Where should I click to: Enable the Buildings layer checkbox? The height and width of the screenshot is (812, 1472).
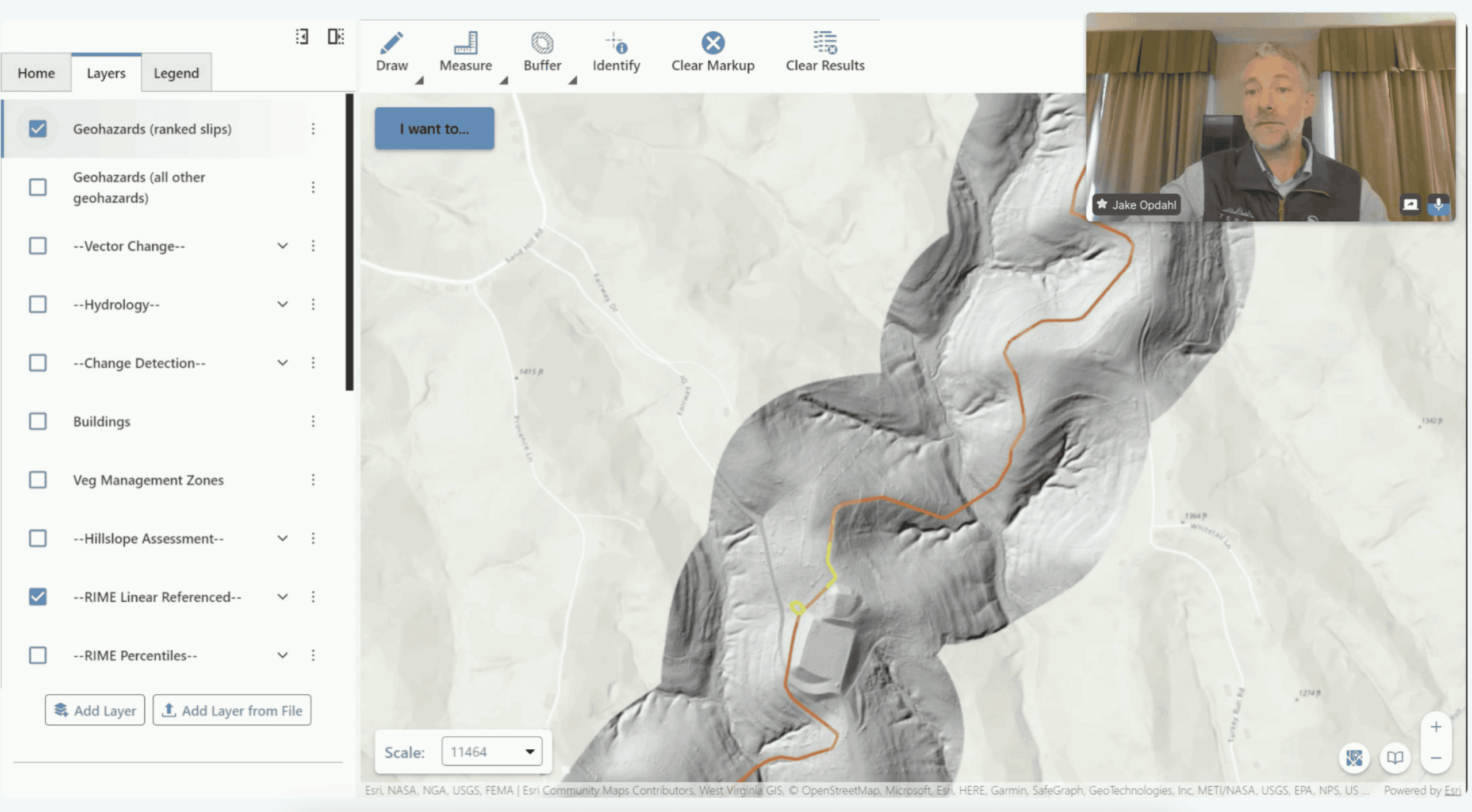(x=38, y=421)
